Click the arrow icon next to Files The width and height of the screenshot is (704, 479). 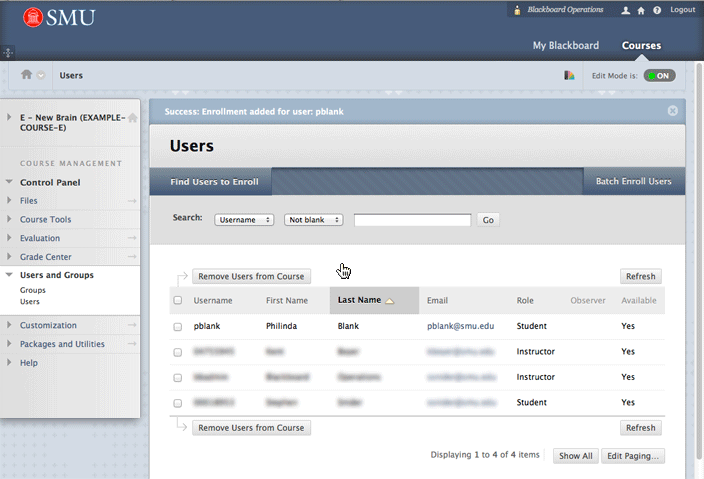coord(132,201)
